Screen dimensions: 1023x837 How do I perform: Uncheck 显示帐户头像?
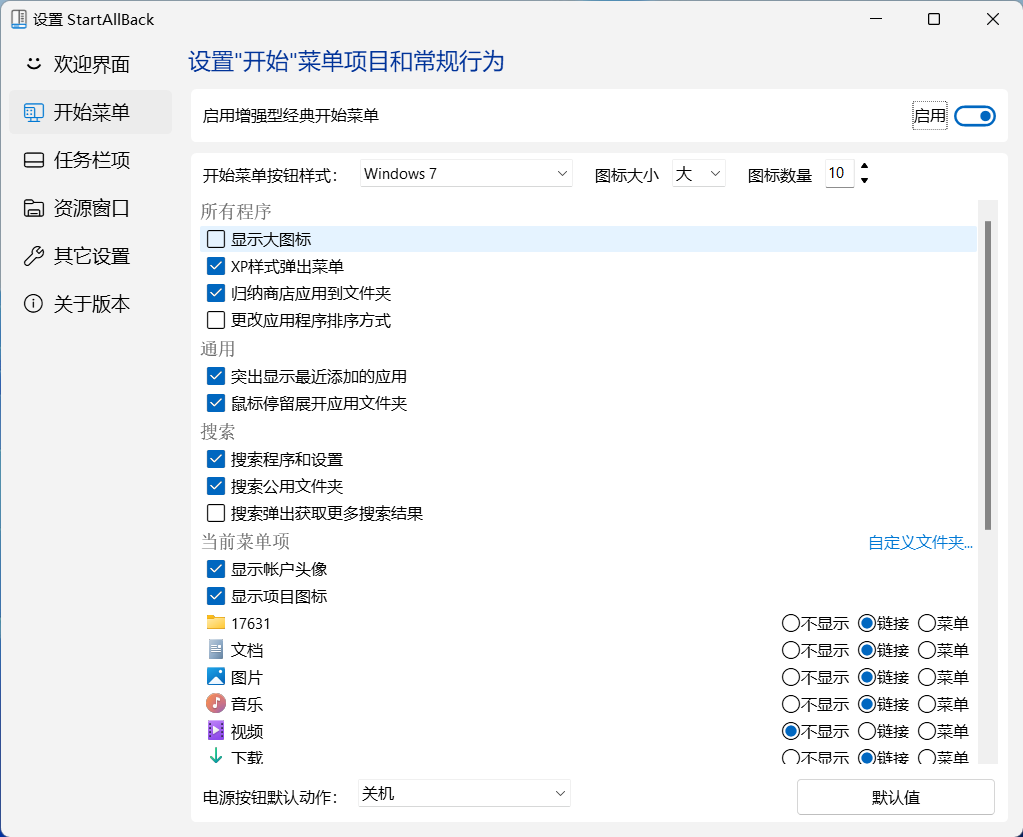point(216,569)
